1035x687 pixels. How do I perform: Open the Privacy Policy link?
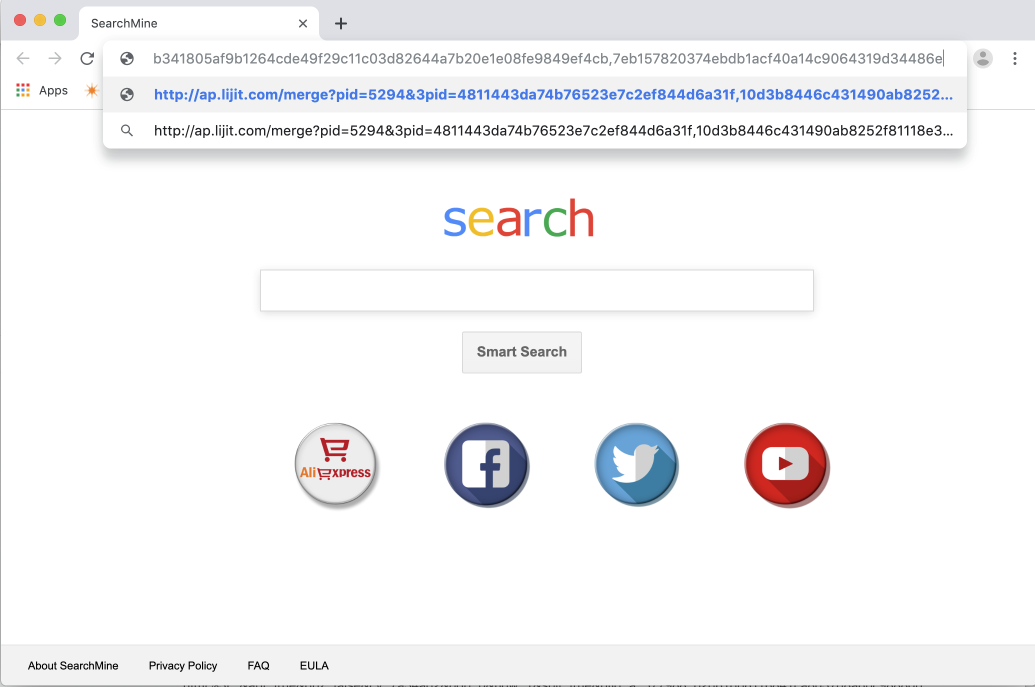tap(183, 666)
